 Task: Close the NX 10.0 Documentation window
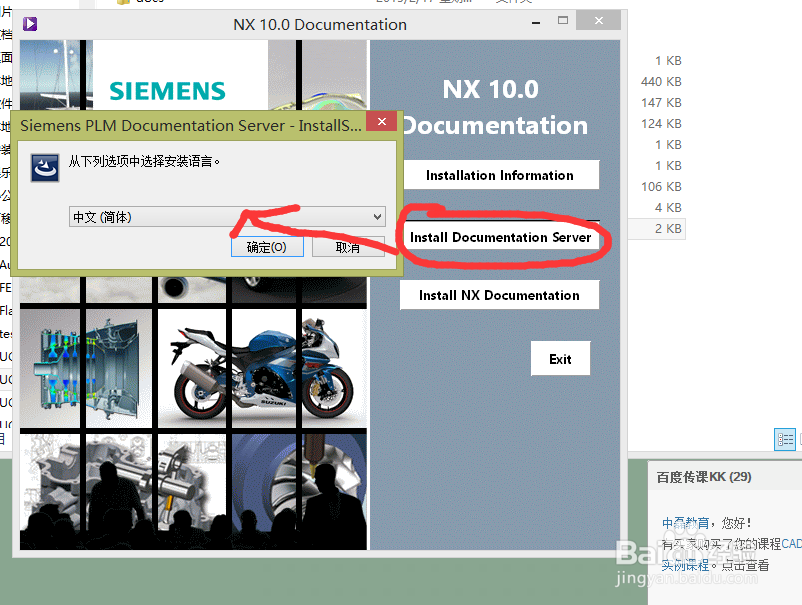click(x=598, y=20)
